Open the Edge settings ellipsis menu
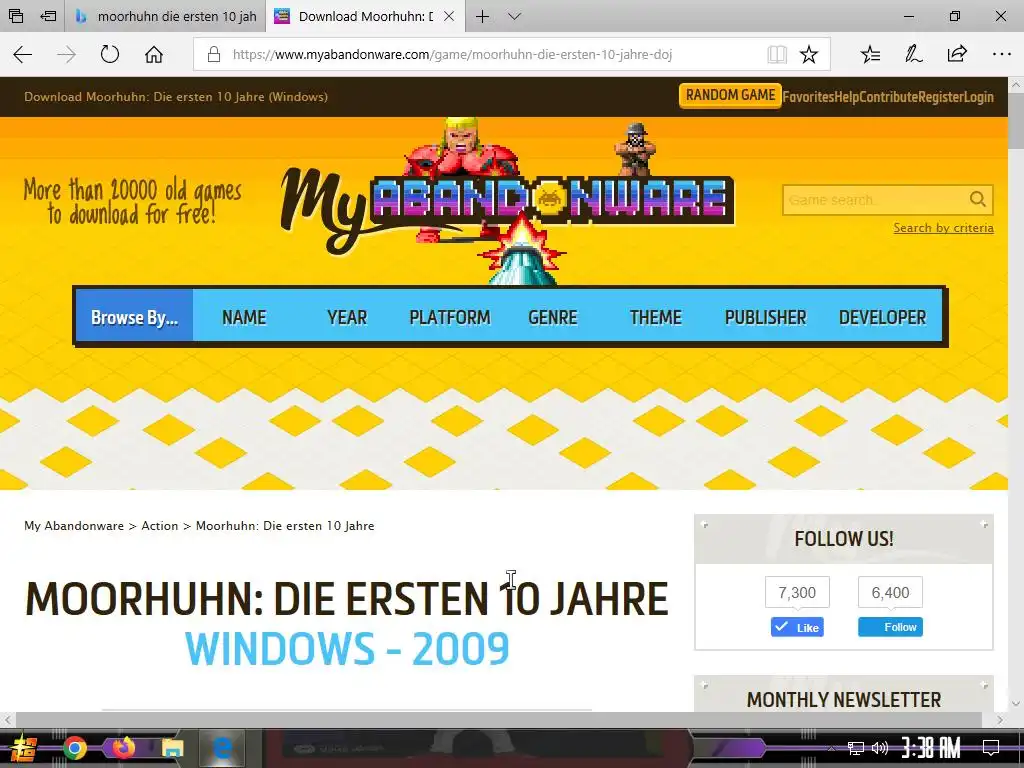This screenshot has height=768, width=1024. coord(1001,54)
